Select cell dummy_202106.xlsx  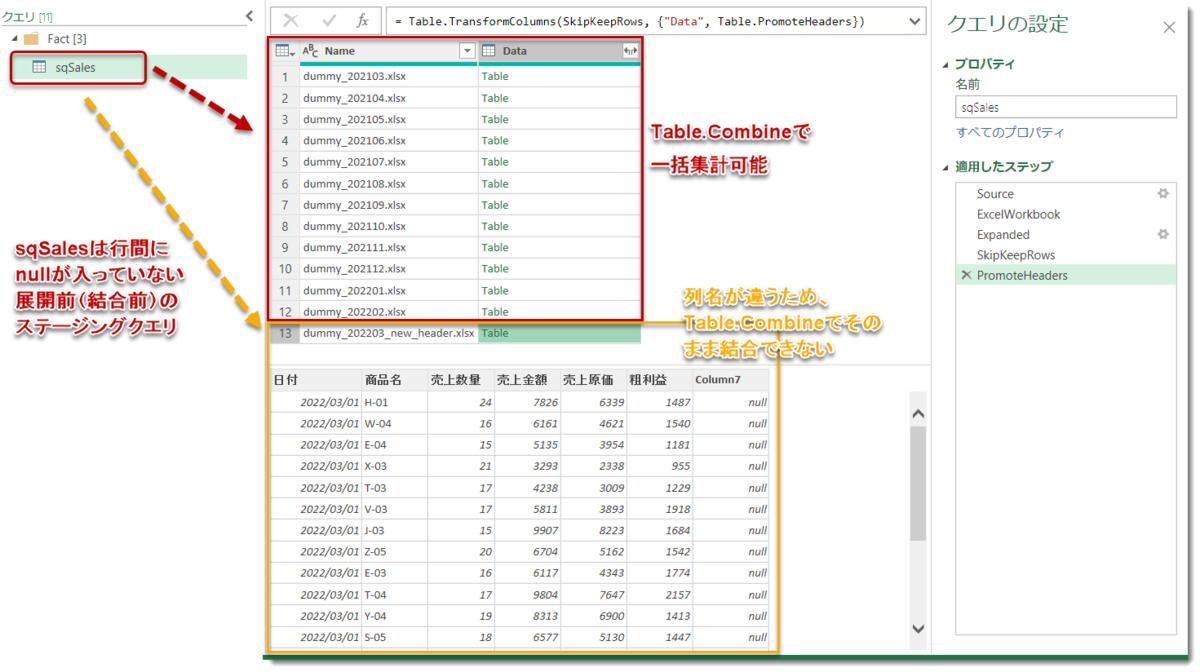388,140
